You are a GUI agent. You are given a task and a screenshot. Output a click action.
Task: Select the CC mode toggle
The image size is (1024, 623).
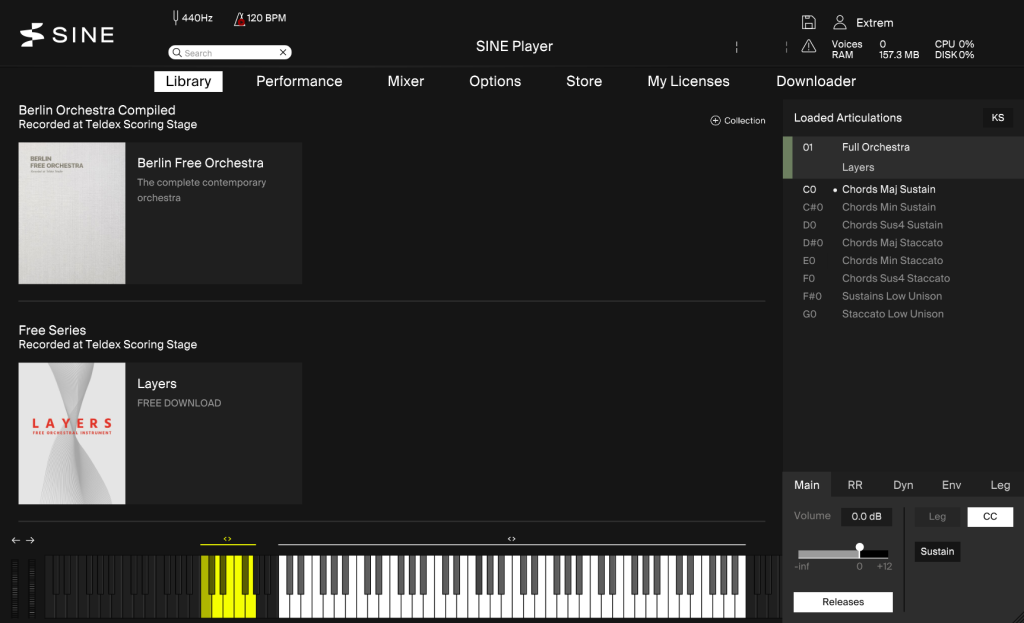pyautogui.click(x=990, y=517)
